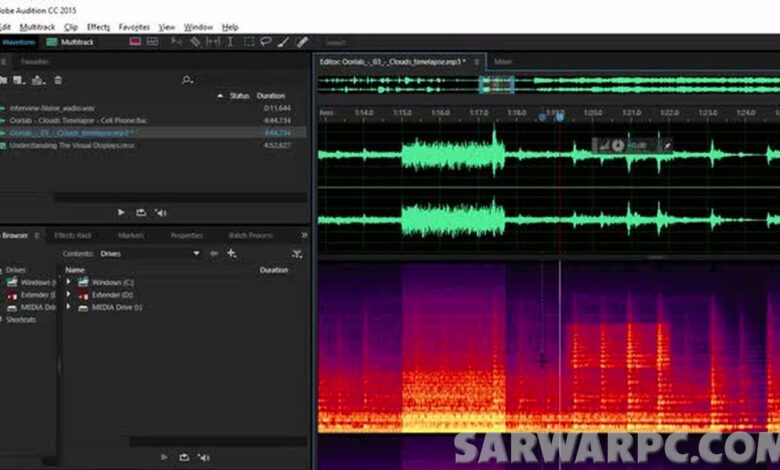Click the go-up arrow in Media Browser
This screenshot has height=470, width=780.
[x=214, y=254]
